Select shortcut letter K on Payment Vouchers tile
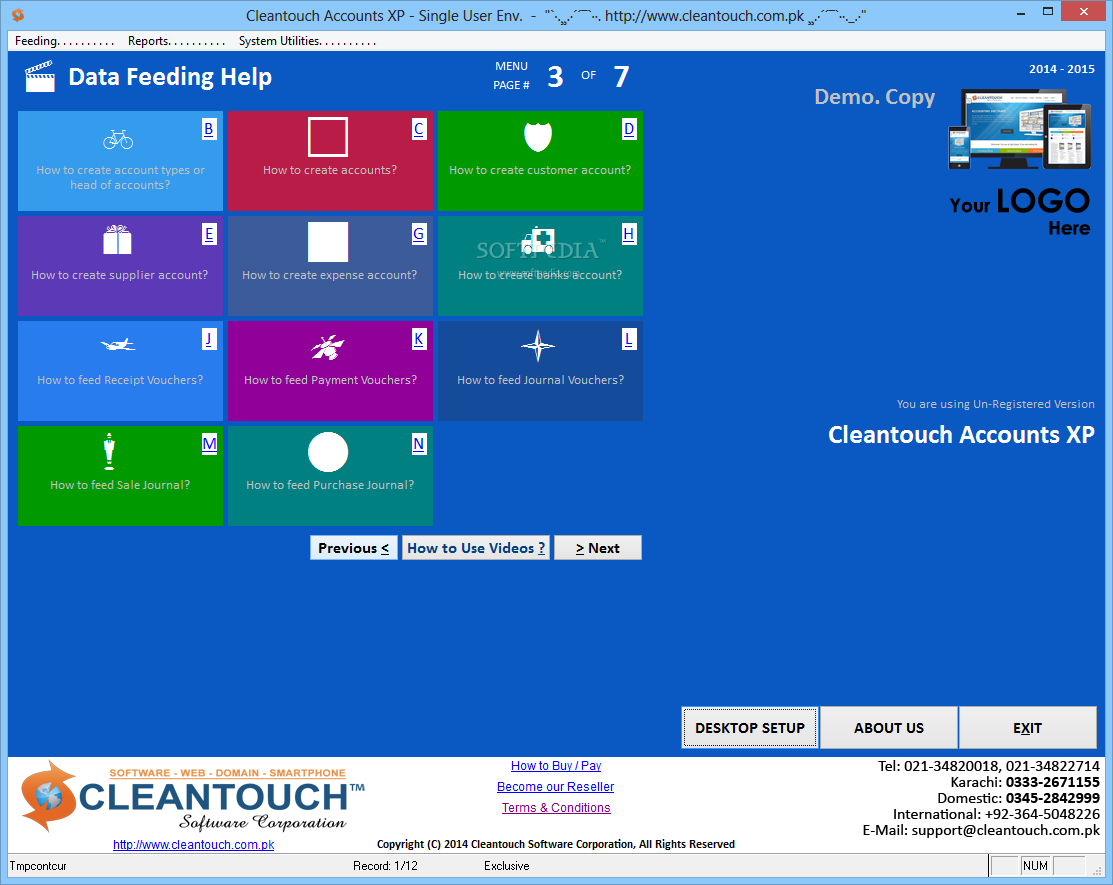The height and width of the screenshot is (885, 1113). click(419, 339)
